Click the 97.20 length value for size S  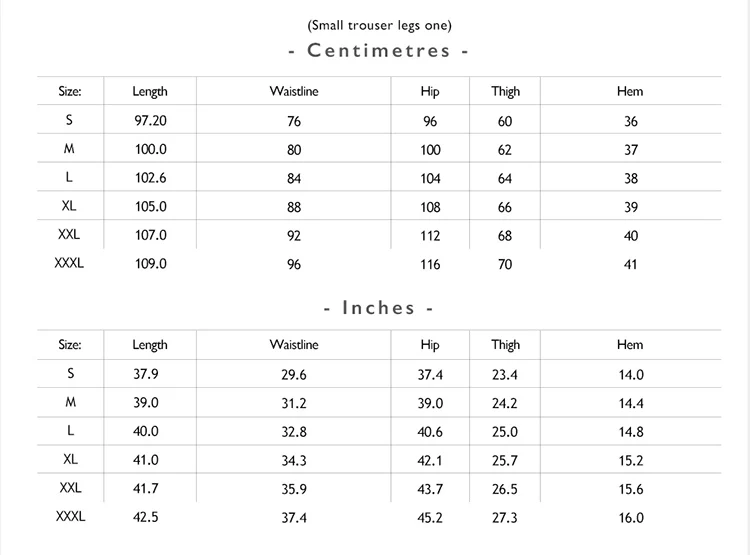150,121
